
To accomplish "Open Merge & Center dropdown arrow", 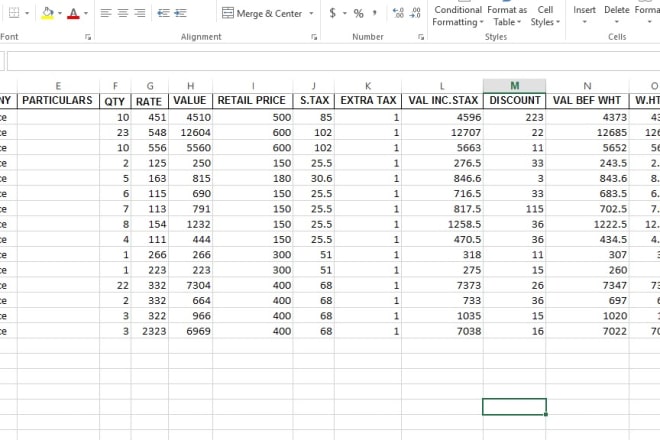I will click(x=311, y=13).
